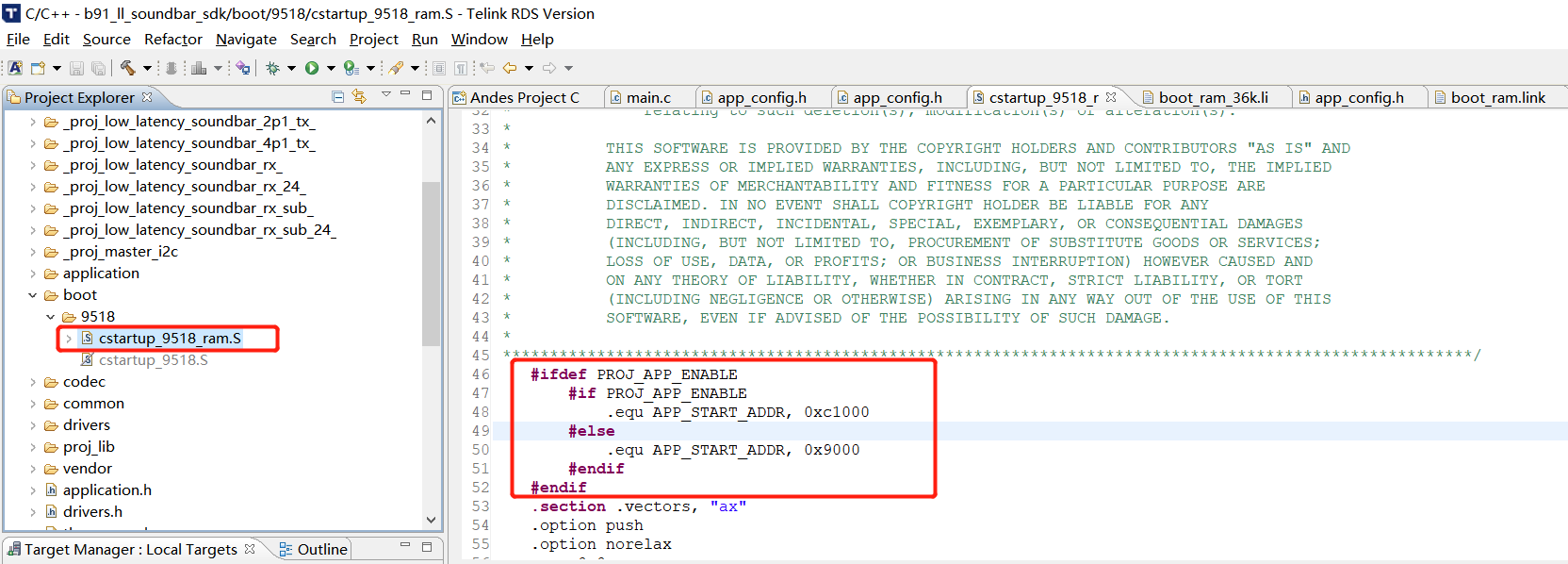1568x564 pixels.
Task: Toggle Show Whitespace Characters pilcrow icon
Action: (x=460, y=68)
